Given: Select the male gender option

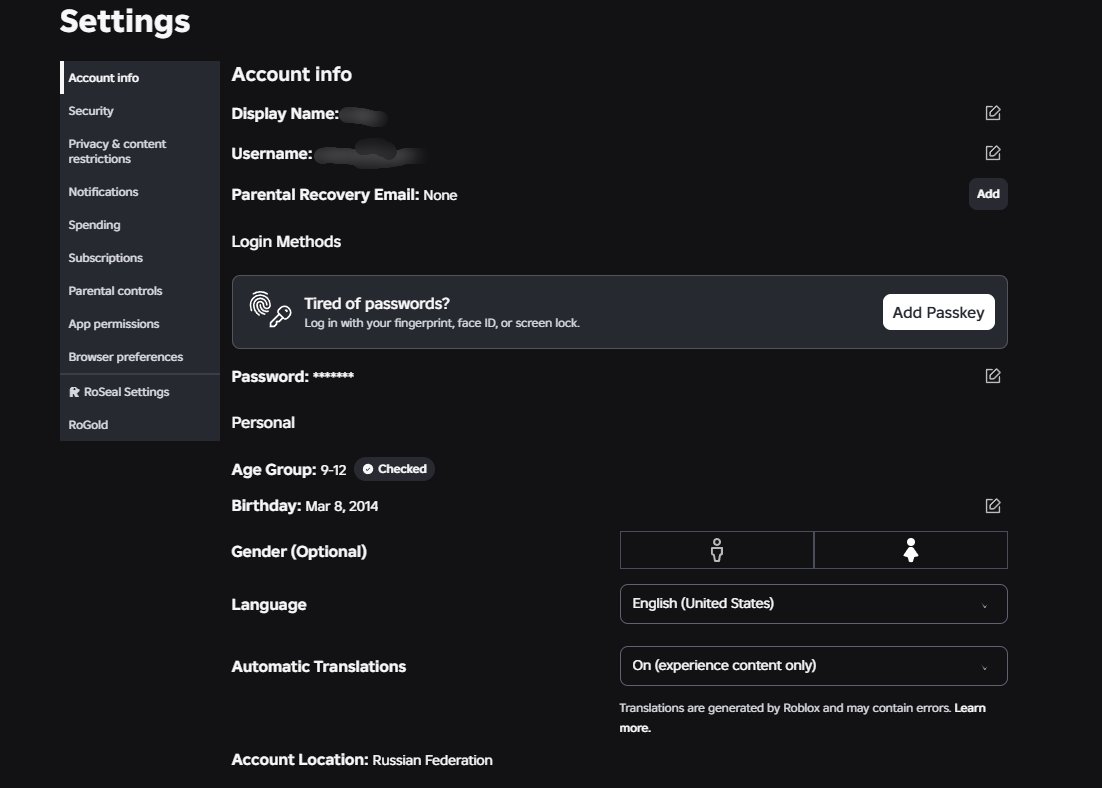Looking at the screenshot, I should 716,550.
